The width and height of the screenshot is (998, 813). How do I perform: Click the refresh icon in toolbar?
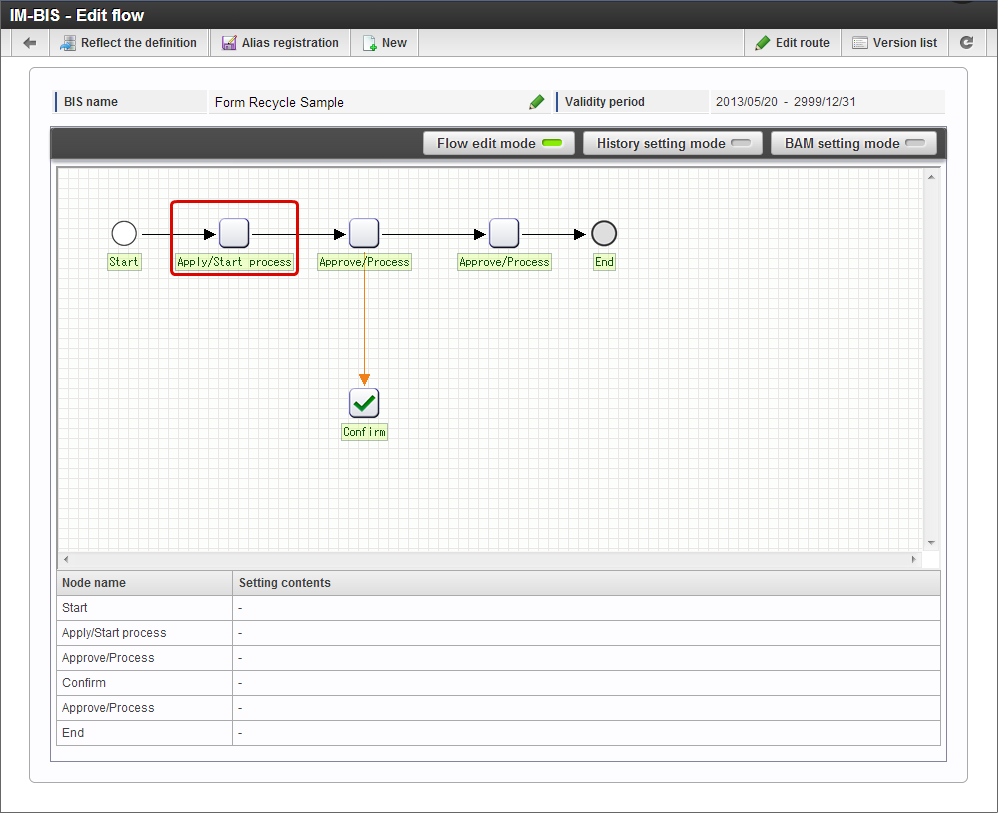[x=966, y=43]
